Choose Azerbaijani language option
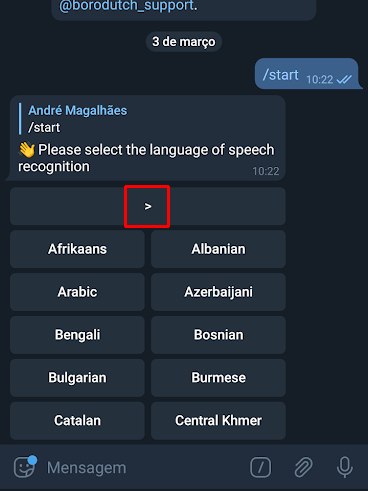This screenshot has height=491, width=368. [x=218, y=292]
